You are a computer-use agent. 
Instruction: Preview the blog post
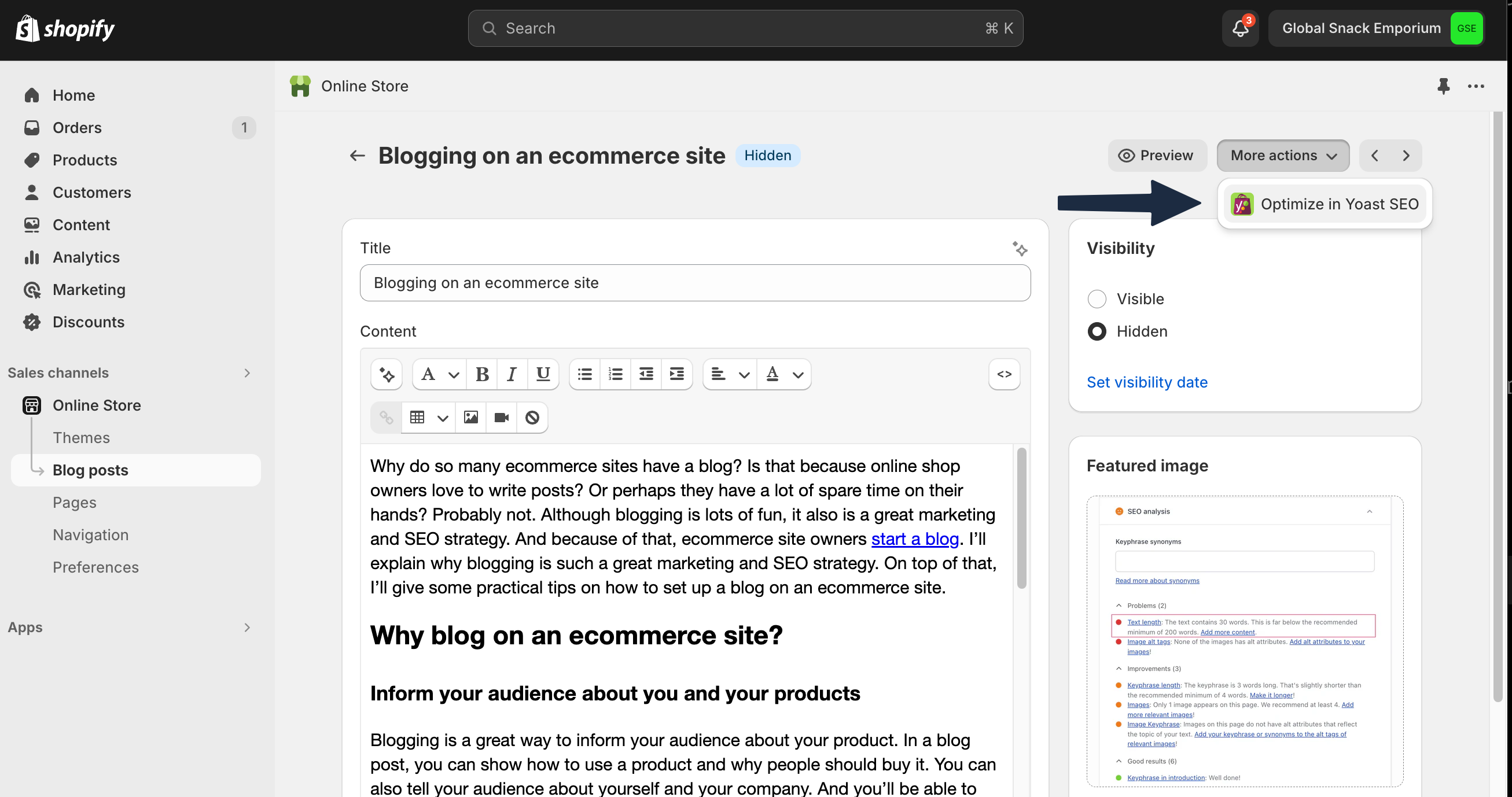(1156, 156)
